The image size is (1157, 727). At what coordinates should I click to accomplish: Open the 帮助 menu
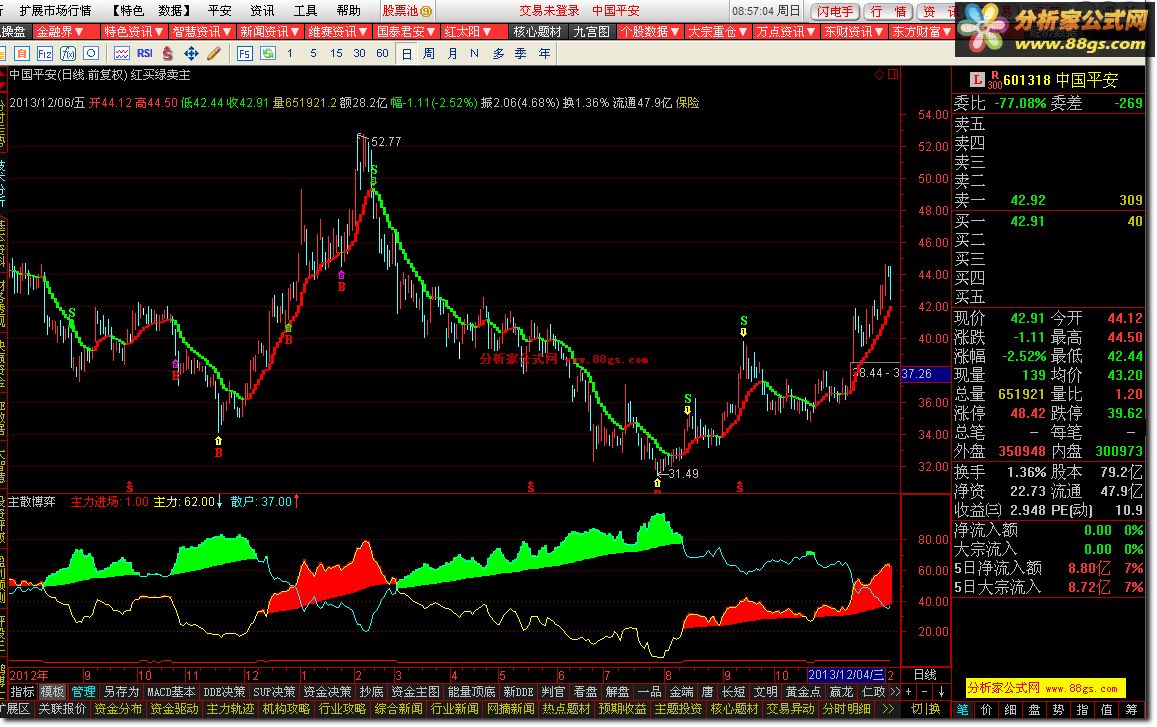(348, 10)
